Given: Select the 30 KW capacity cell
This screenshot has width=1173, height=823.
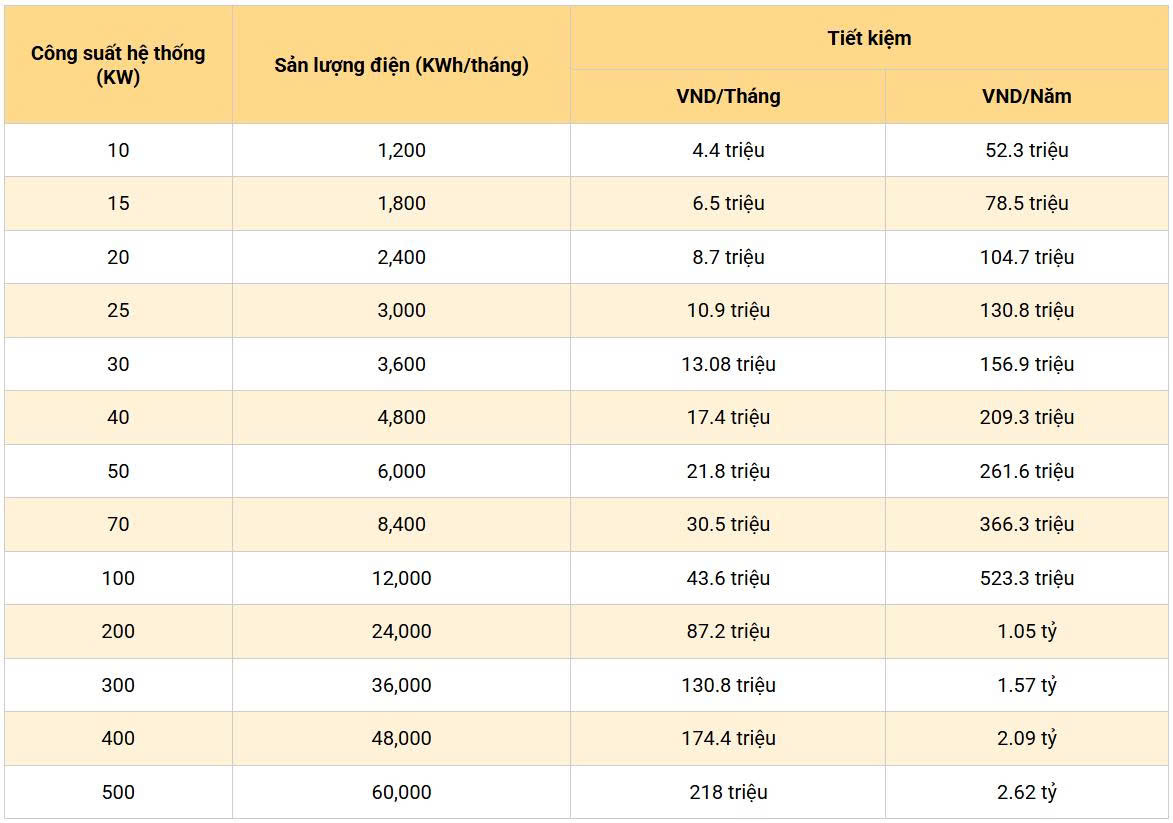Looking at the screenshot, I should tap(118, 364).
